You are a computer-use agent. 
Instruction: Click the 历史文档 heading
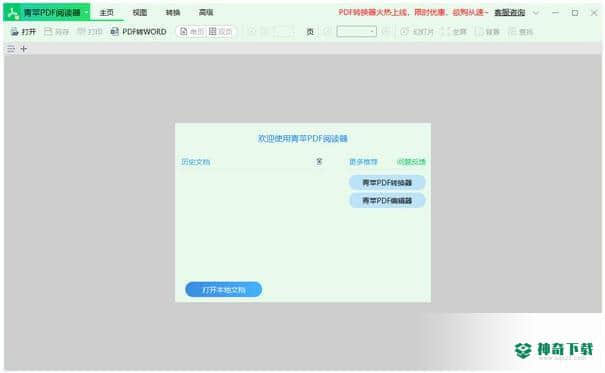[x=196, y=162]
